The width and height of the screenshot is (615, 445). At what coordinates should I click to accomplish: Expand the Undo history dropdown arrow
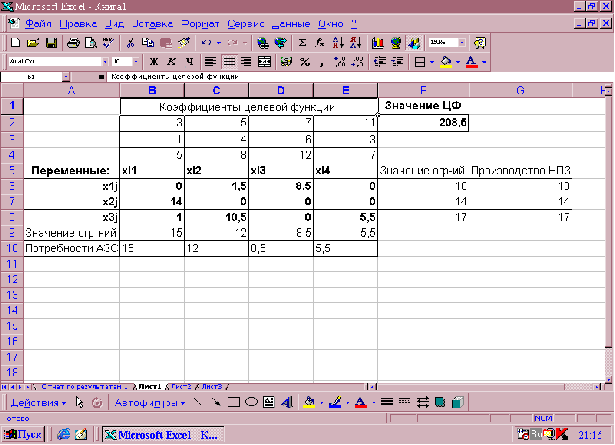point(218,43)
